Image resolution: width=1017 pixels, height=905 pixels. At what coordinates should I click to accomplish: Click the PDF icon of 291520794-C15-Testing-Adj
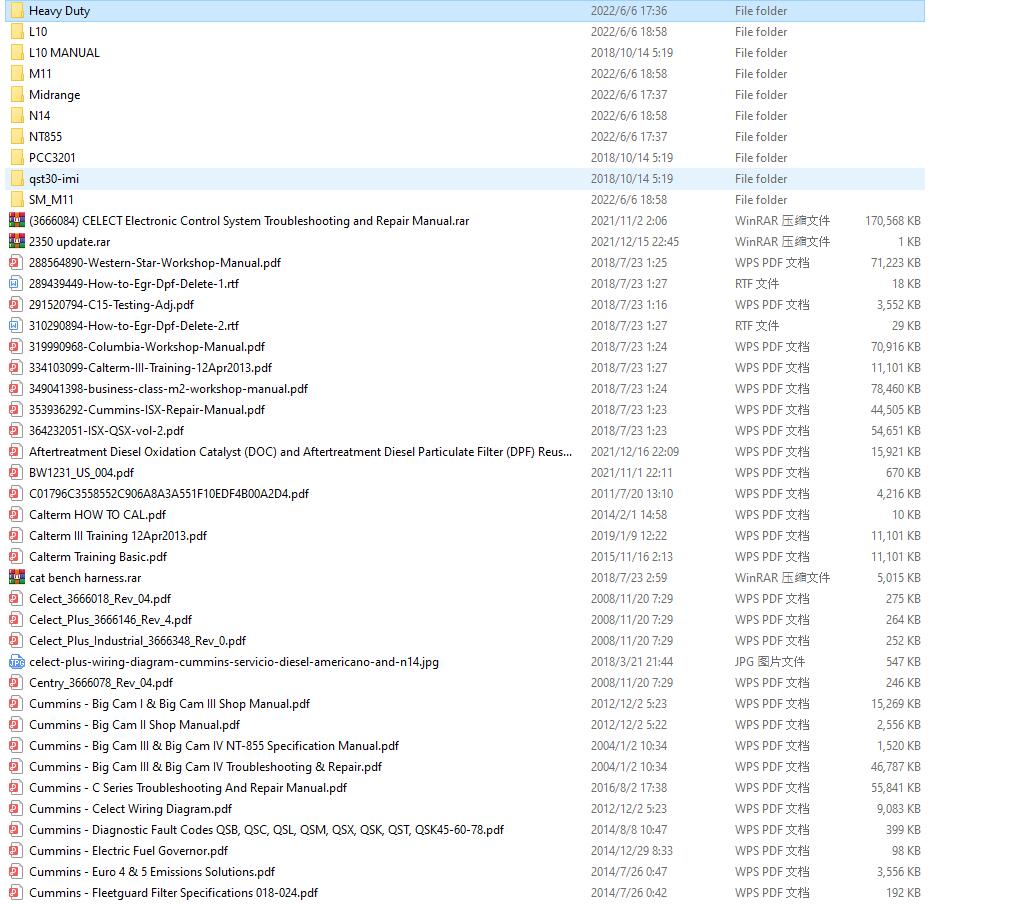[x=16, y=305]
